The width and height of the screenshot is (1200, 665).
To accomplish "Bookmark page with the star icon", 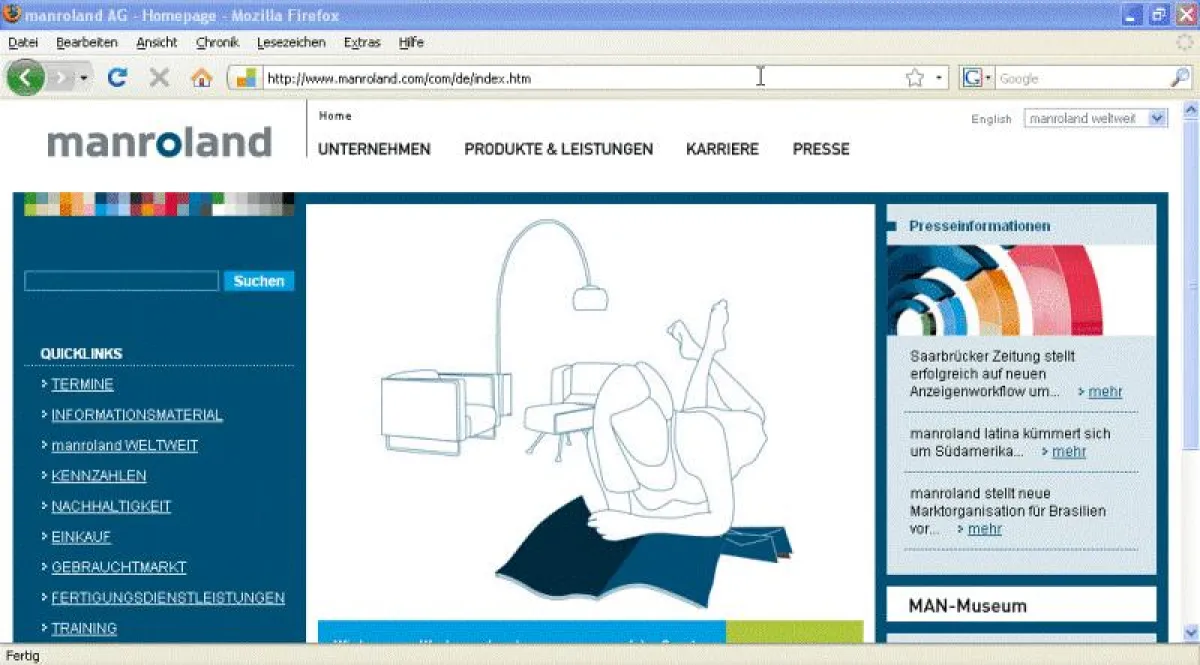I will tap(914, 78).
